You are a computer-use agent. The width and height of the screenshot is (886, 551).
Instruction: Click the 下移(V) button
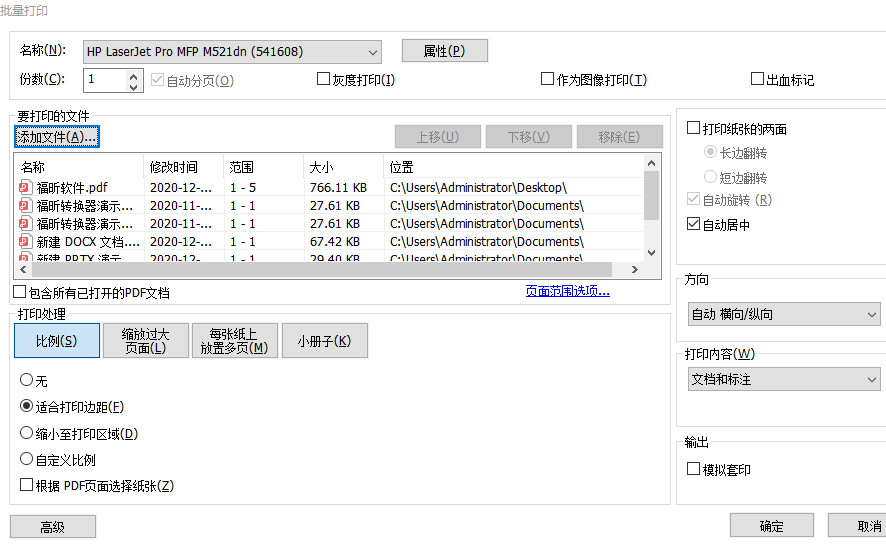529,137
